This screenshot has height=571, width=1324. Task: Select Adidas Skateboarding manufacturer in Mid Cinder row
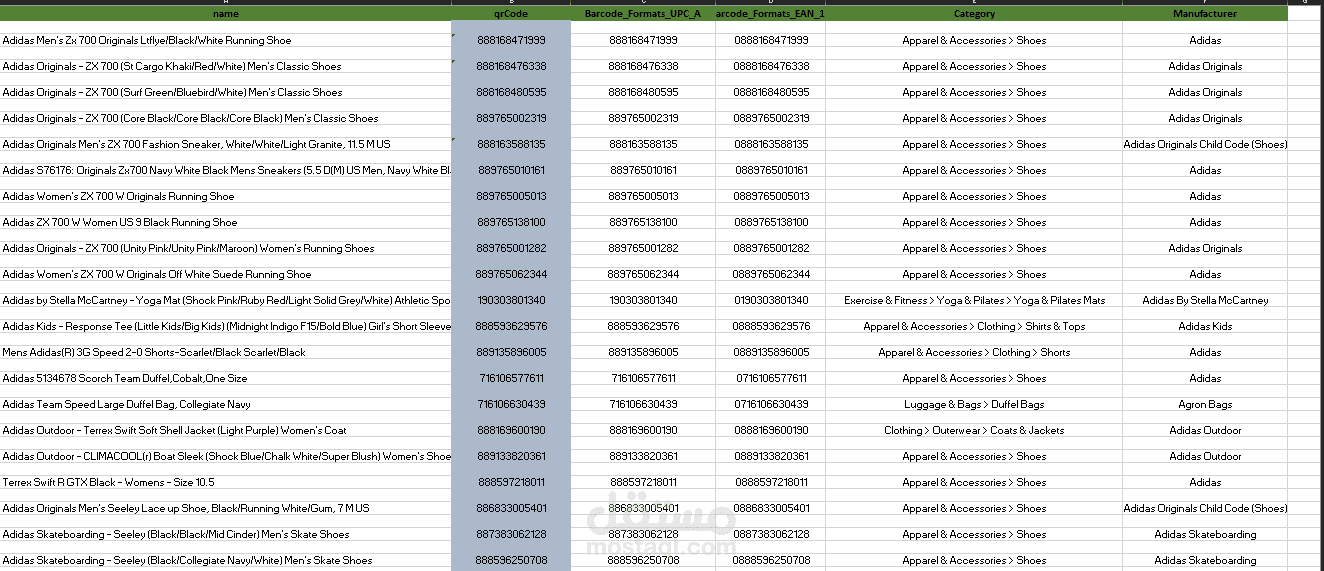[1205, 534]
